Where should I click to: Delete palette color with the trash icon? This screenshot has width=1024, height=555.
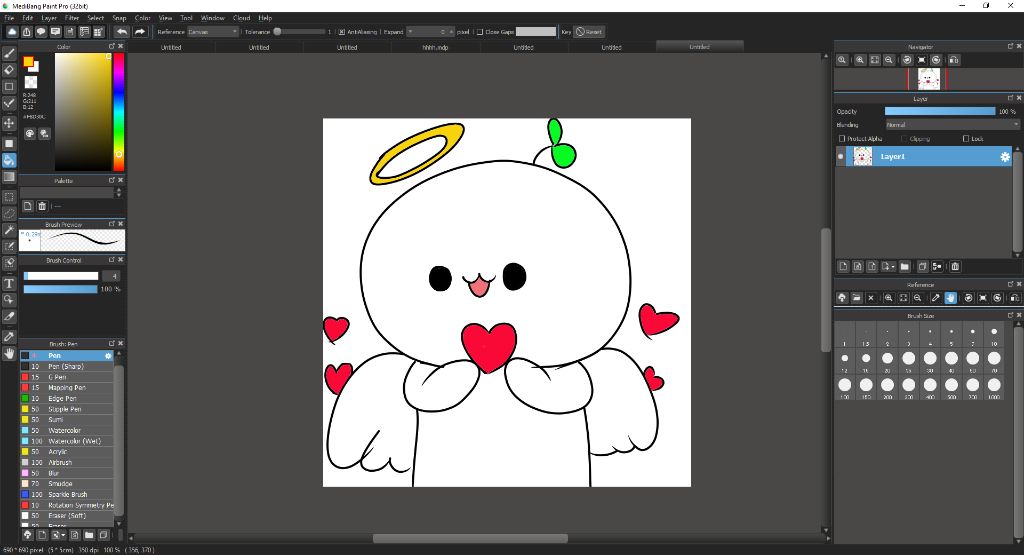tap(42, 206)
